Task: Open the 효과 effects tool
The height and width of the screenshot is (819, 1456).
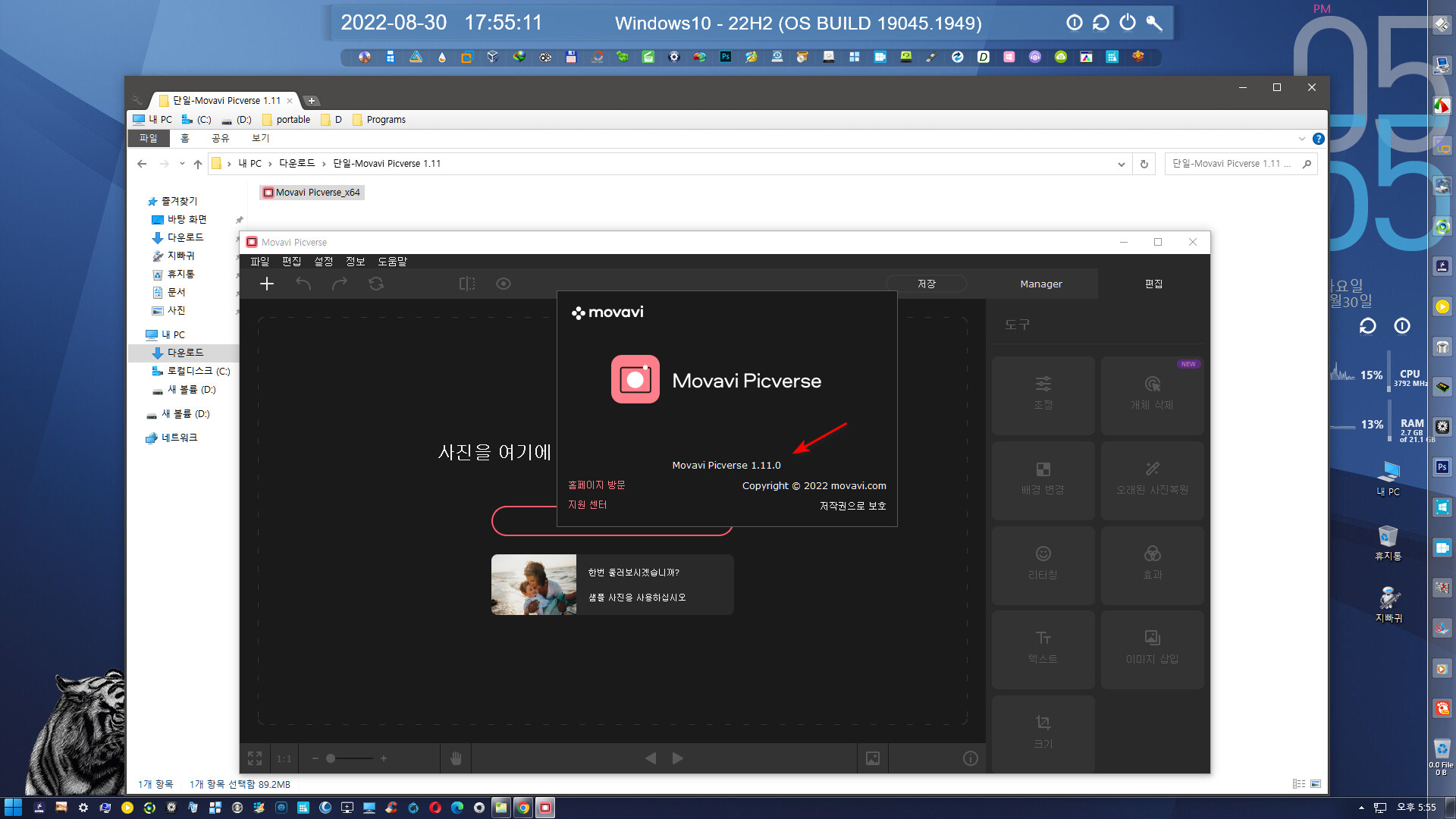Action: [1152, 565]
